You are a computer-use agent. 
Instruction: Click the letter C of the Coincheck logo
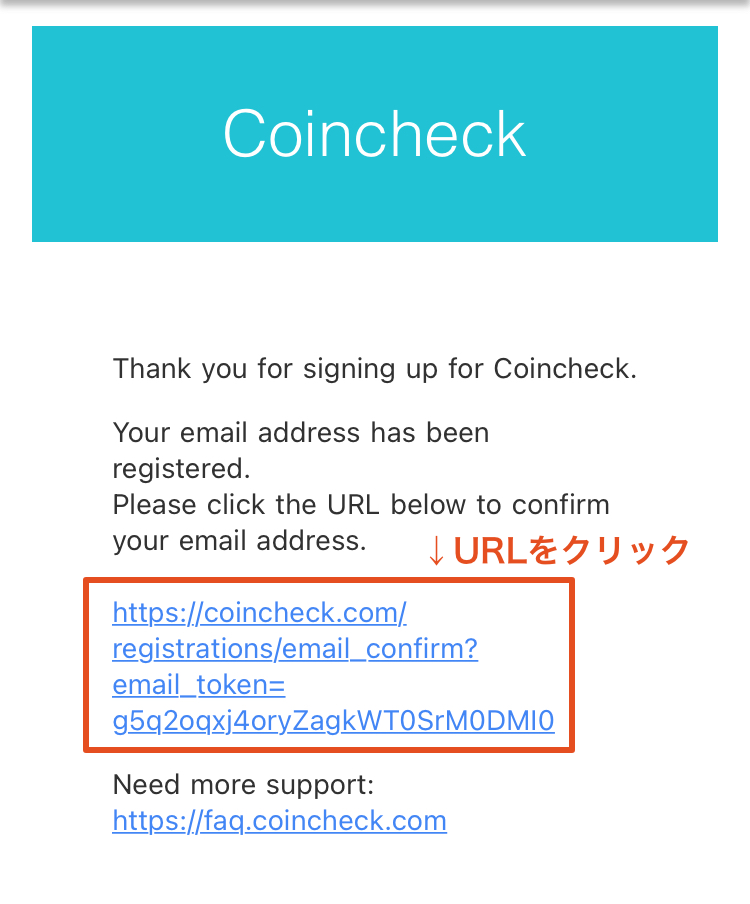coord(244,134)
